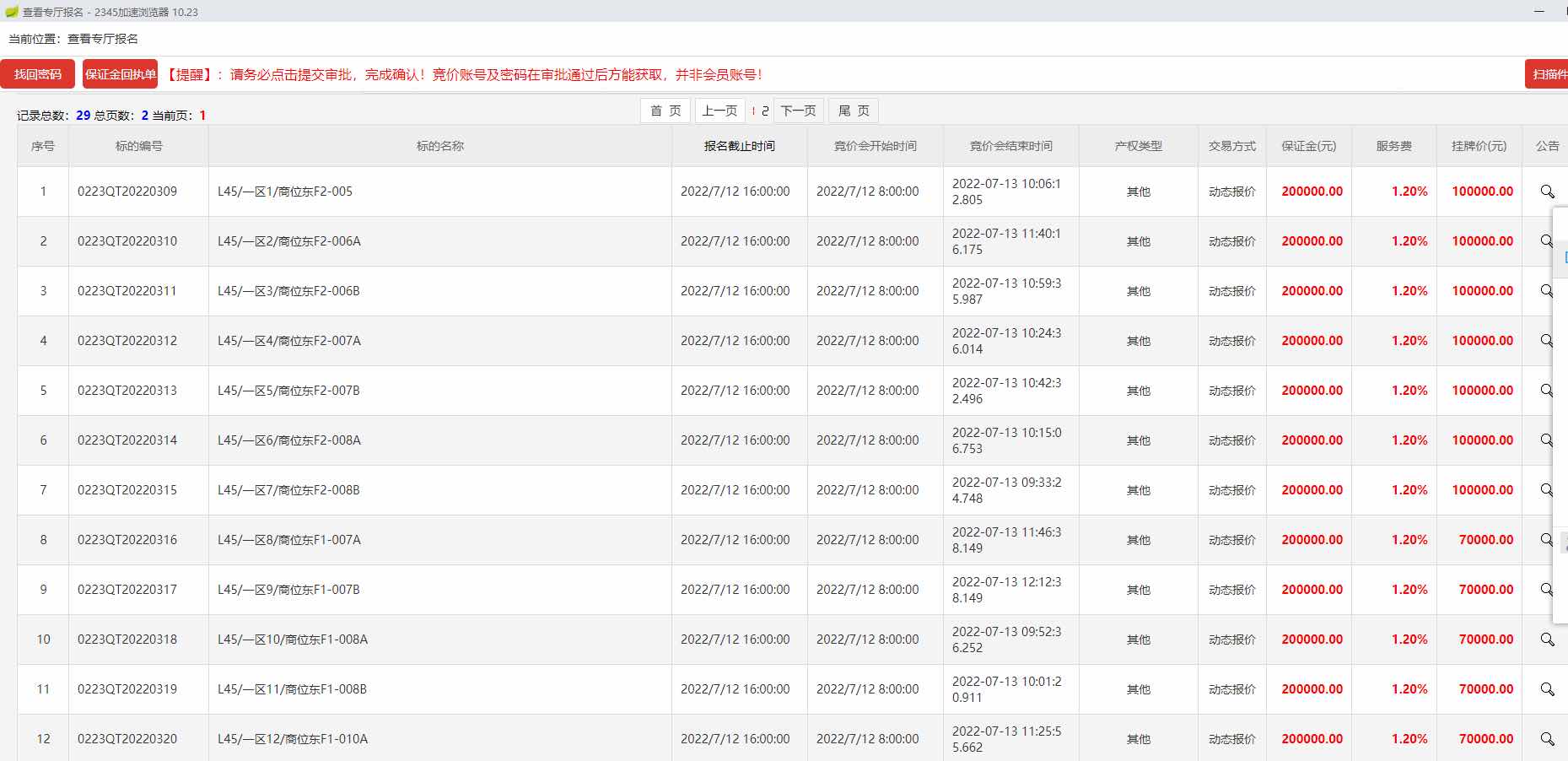The width and height of the screenshot is (1568, 761).
Task: Click 上一页 previous page button
Action: tap(719, 111)
